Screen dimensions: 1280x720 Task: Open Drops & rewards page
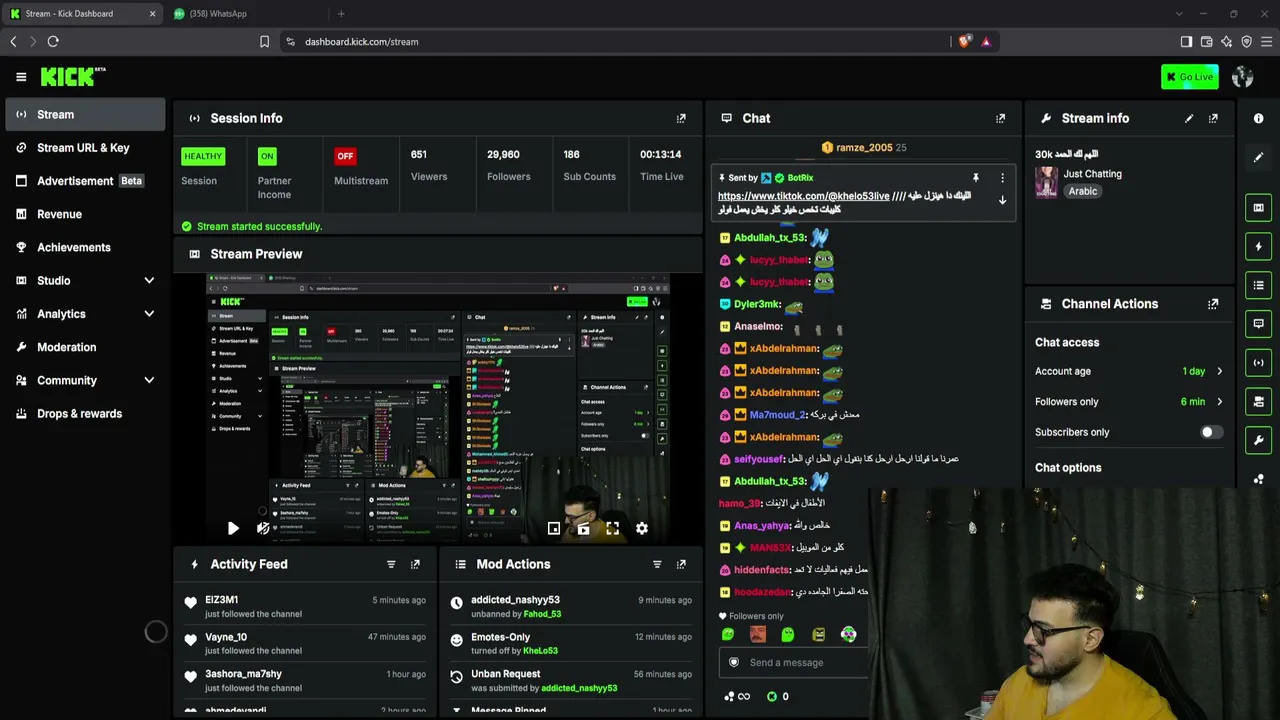click(85, 414)
